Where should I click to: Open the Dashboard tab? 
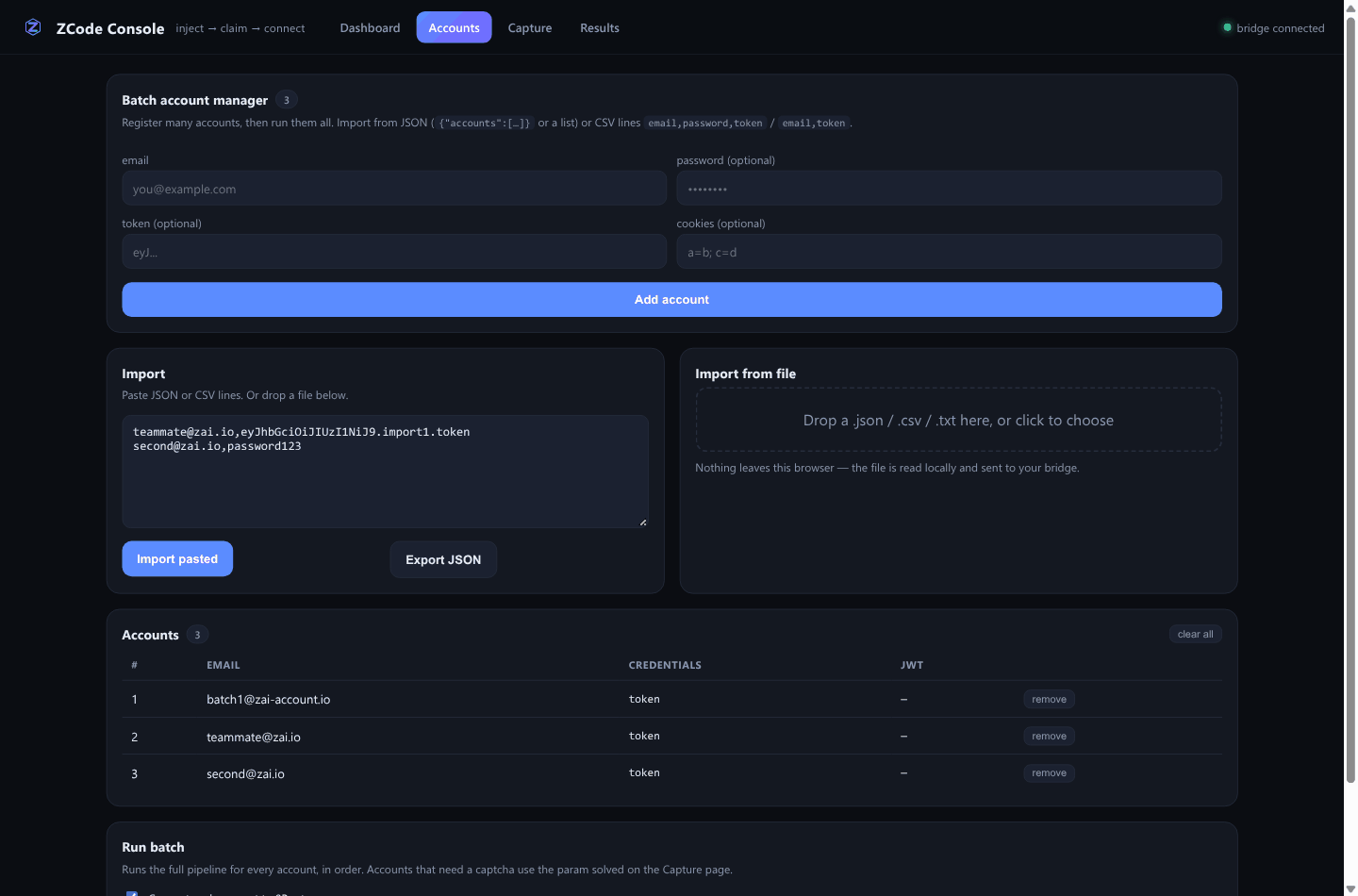(x=370, y=27)
